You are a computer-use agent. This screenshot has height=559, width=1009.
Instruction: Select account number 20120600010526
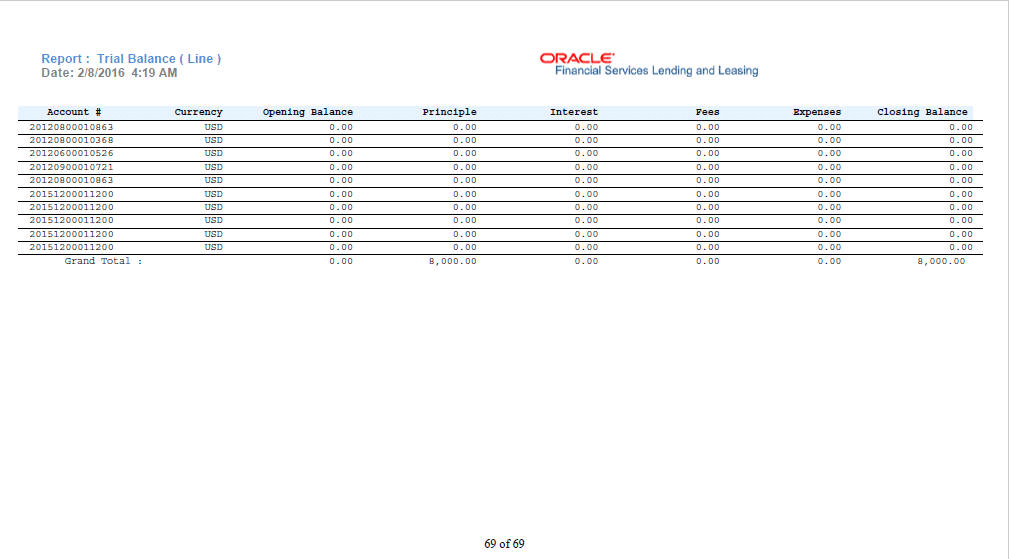pyautogui.click(x=71, y=154)
